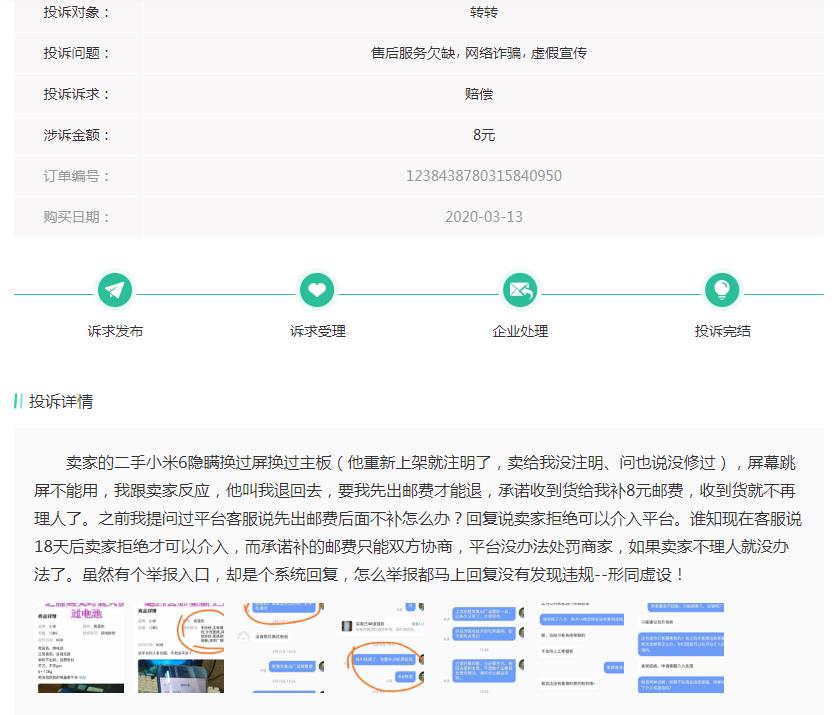Click the paper plane 诉求发布 progress icon

[115, 290]
